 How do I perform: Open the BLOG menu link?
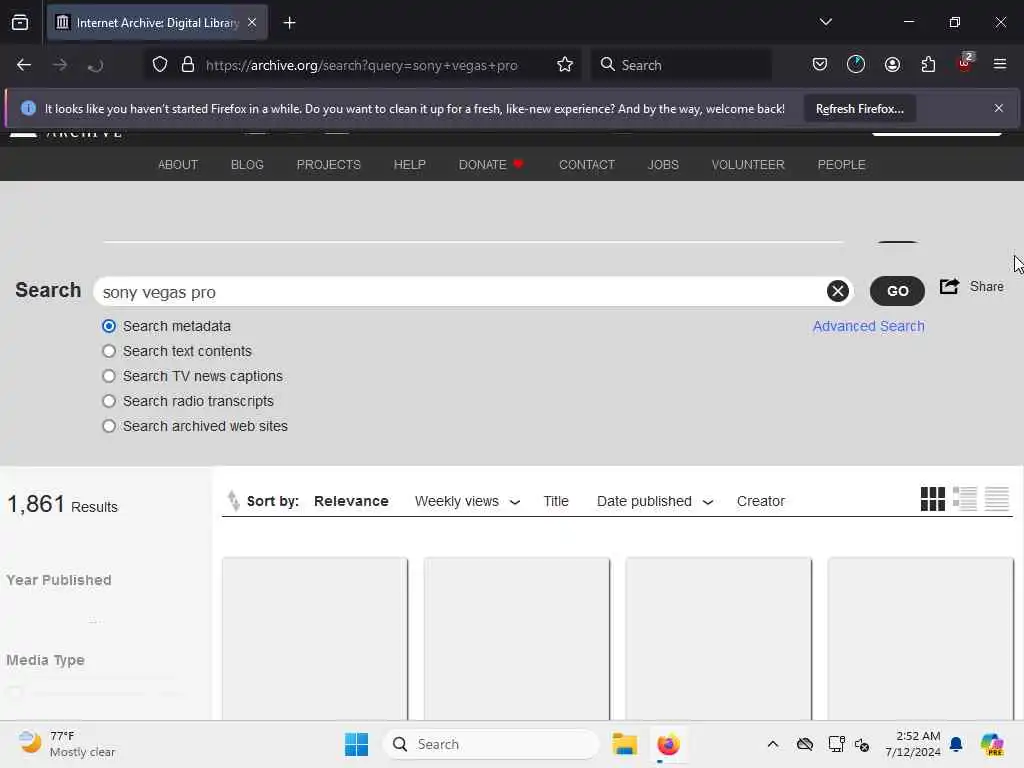247,165
